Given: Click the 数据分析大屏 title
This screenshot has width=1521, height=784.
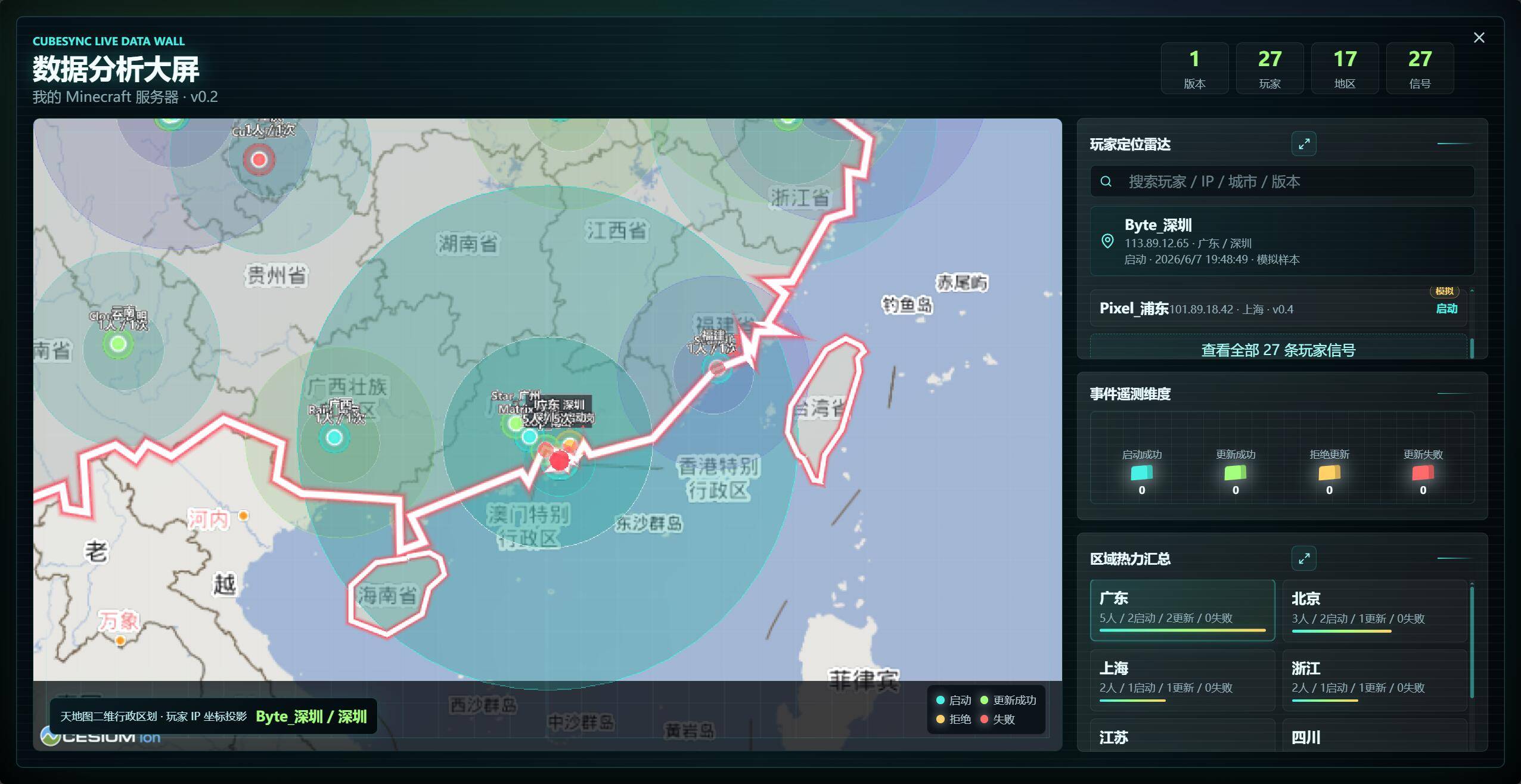Looking at the screenshot, I should pos(116,69).
